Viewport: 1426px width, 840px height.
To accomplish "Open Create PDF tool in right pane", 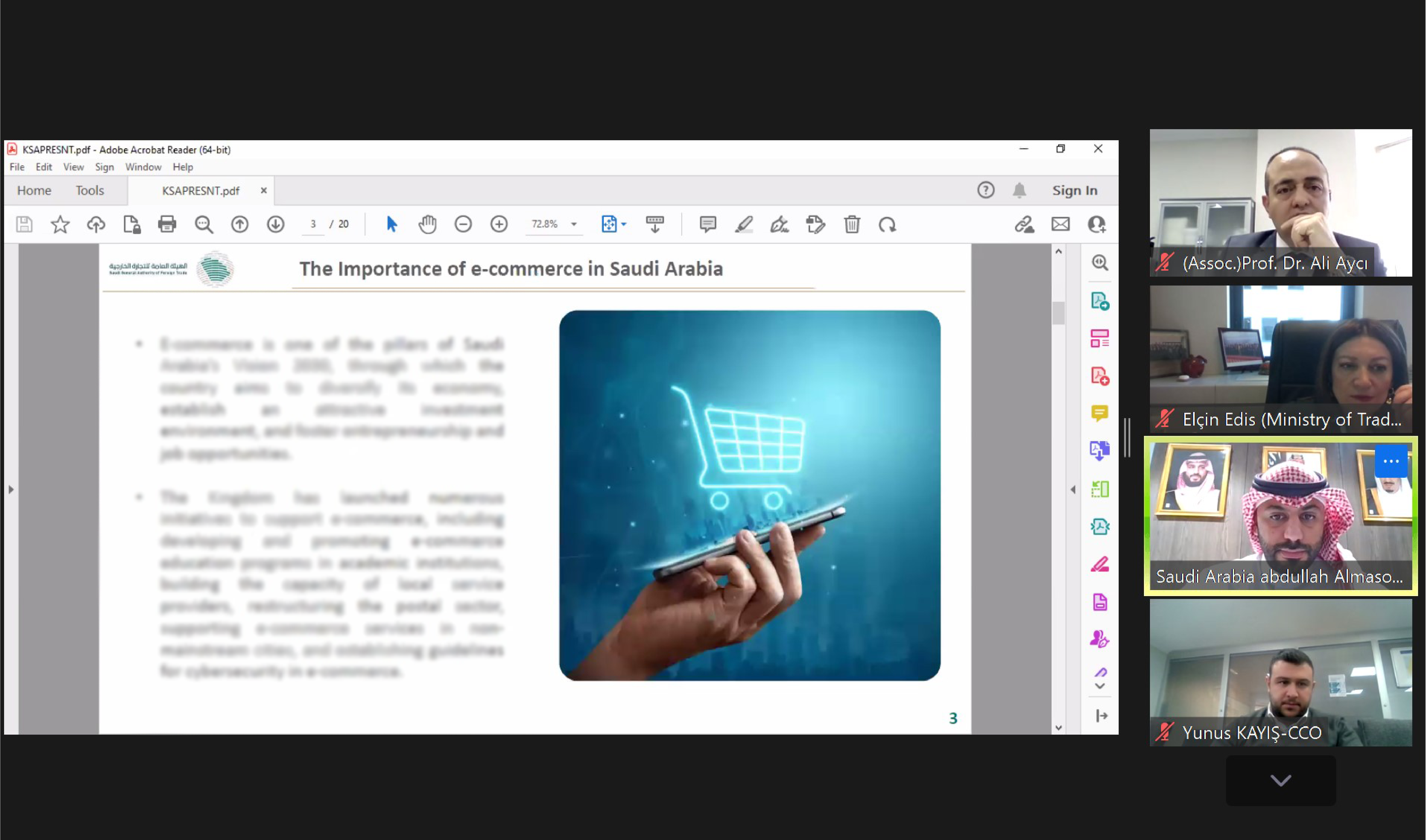I will pos(1100,376).
